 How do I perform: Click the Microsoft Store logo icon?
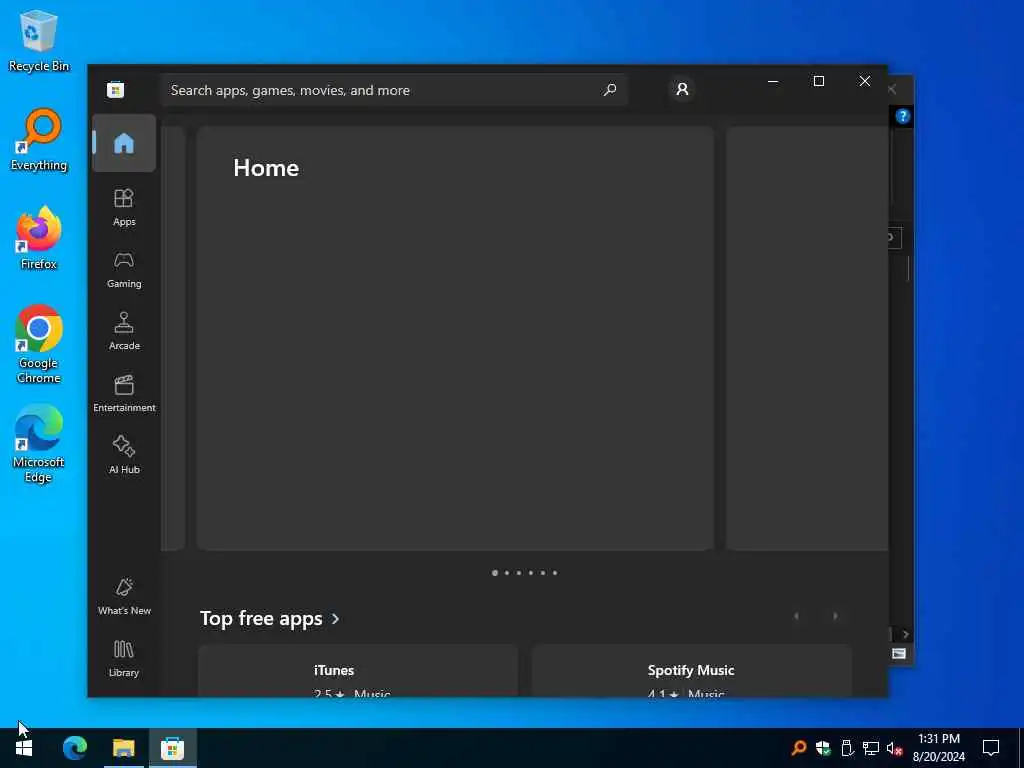click(116, 89)
